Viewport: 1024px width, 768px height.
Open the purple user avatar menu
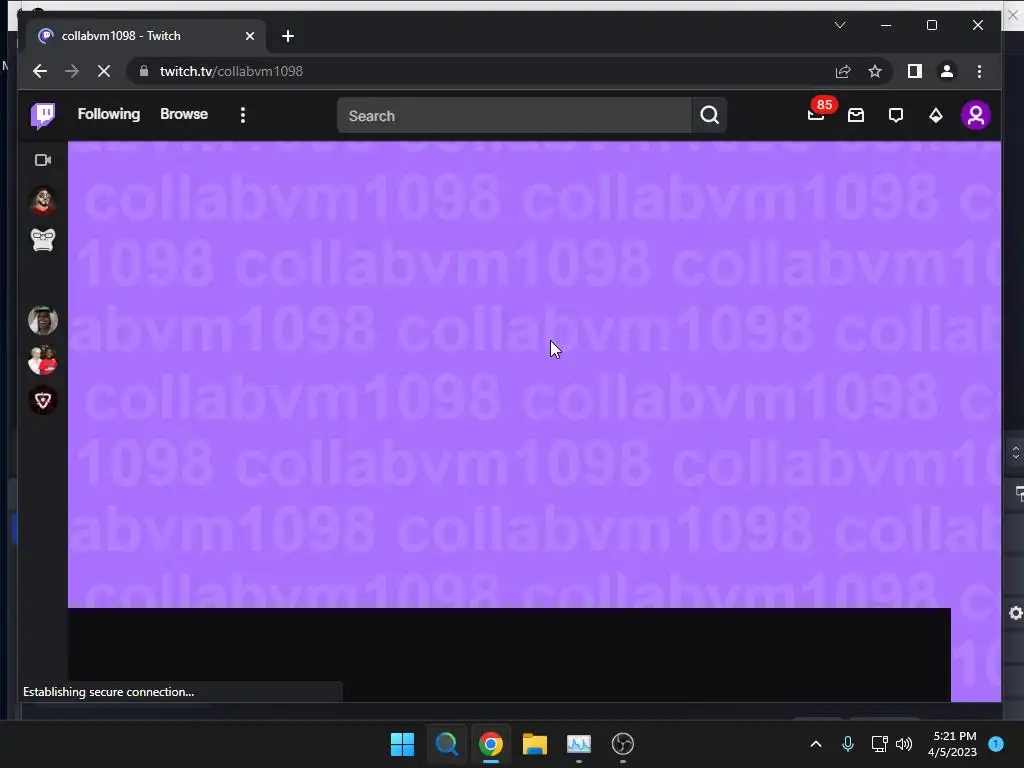tap(976, 116)
